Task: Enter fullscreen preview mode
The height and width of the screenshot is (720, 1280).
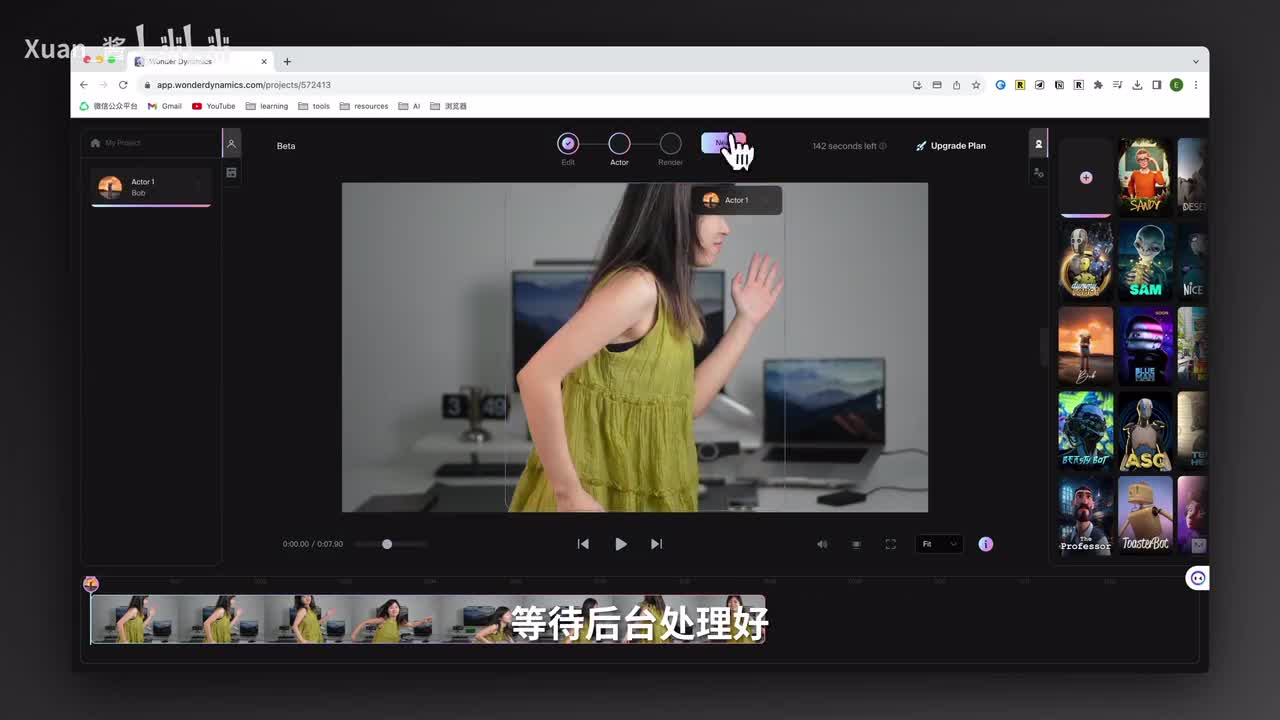Action: (890, 544)
